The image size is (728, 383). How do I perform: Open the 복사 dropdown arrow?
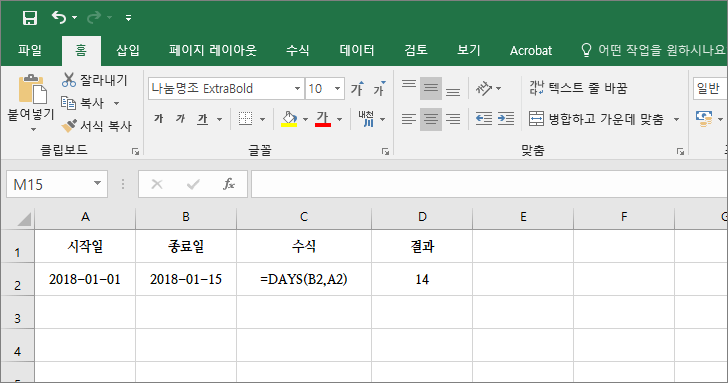[x=117, y=103]
